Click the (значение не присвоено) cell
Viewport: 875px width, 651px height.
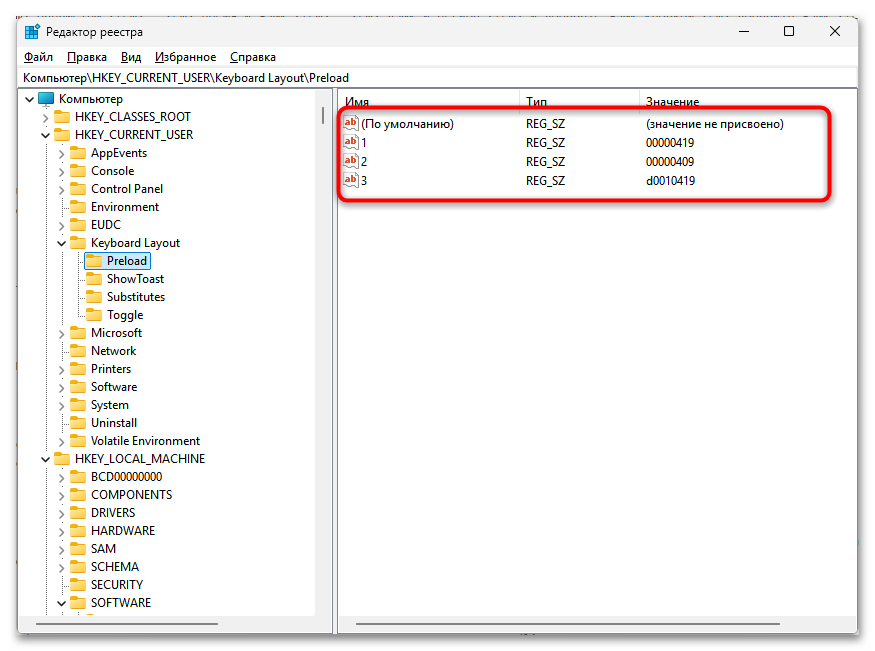[x=714, y=124]
